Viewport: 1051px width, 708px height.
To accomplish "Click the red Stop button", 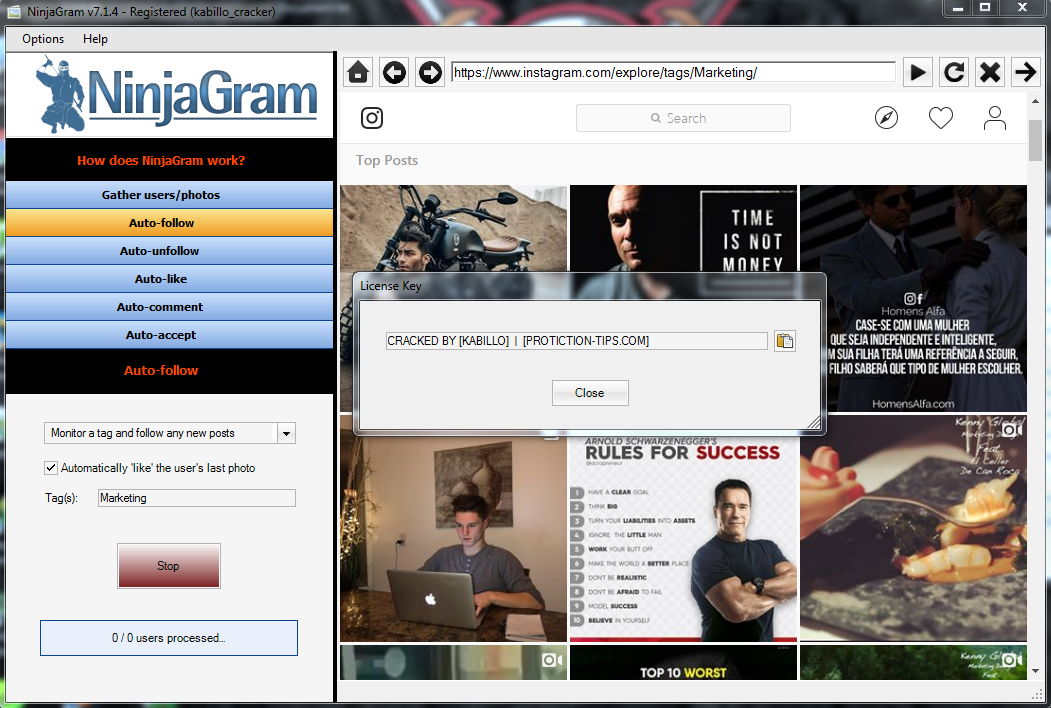I will (x=169, y=566).
